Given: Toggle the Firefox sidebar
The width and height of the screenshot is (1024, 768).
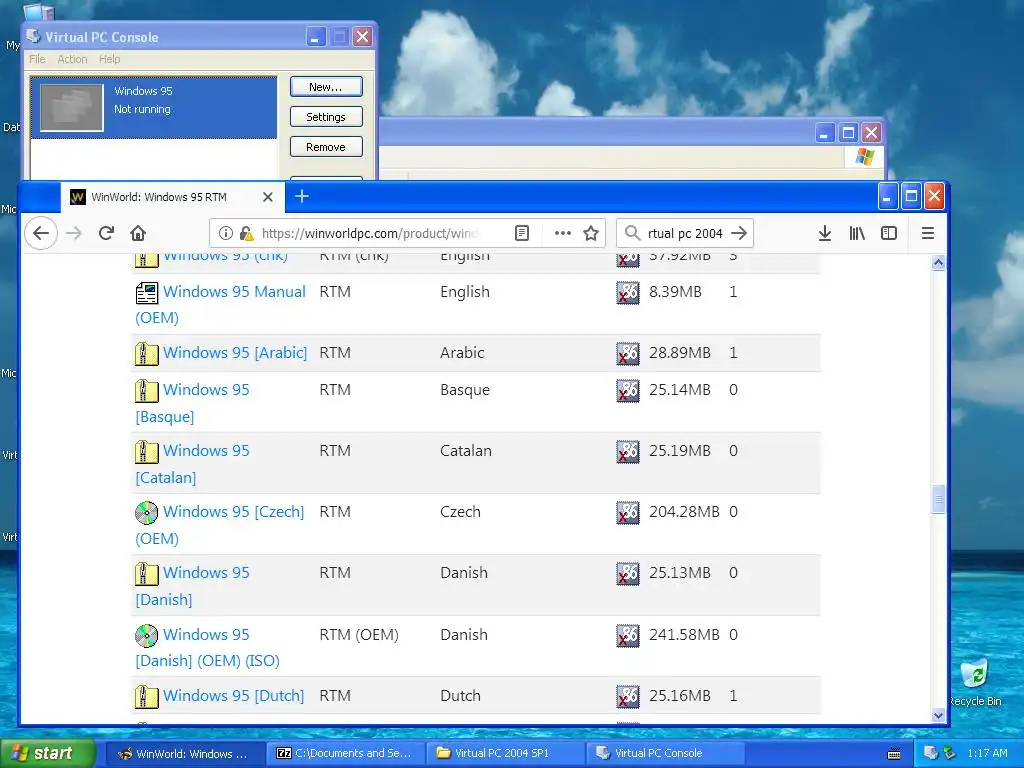Looking at the screenshot, I should pyautogui.click(x=889, y=233).
